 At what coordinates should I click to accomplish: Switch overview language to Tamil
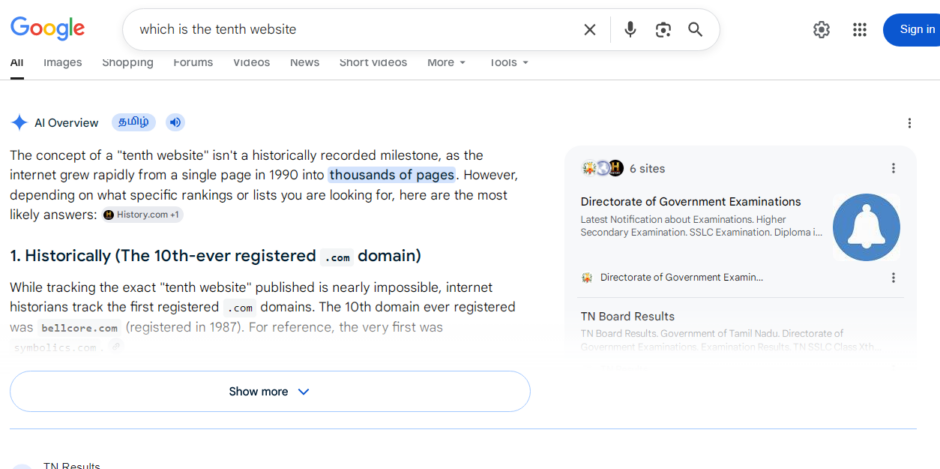click(134, 122)
